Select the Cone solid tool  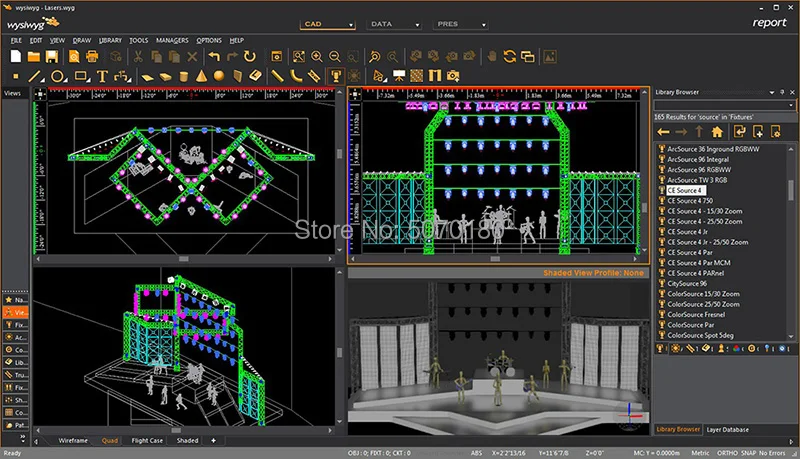(x=202, y=76)
